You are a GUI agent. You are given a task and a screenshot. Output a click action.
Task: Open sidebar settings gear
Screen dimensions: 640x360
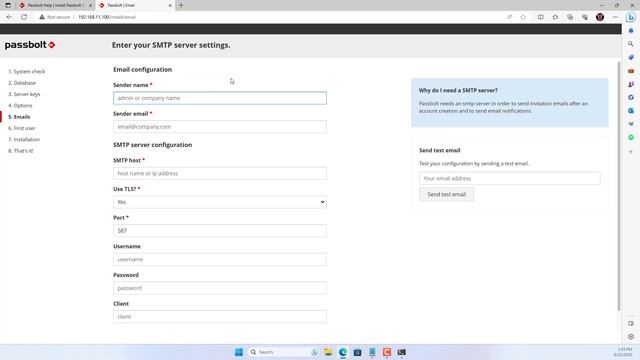tap(631, 337)
